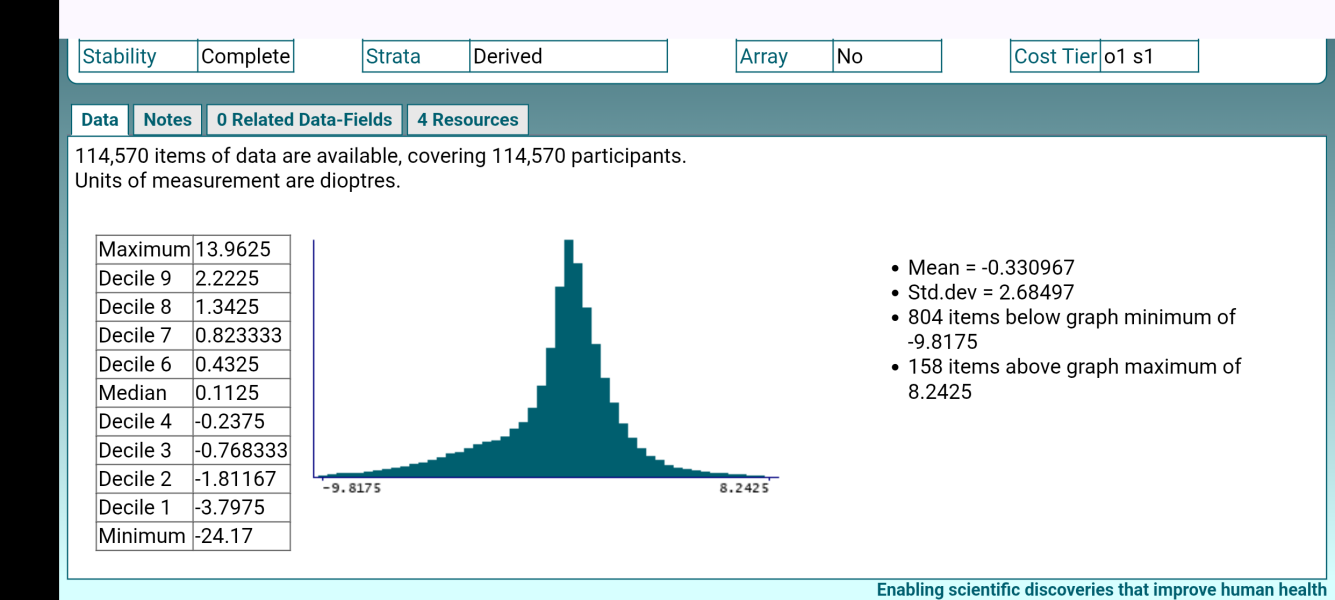Click the Array label link

764,57
